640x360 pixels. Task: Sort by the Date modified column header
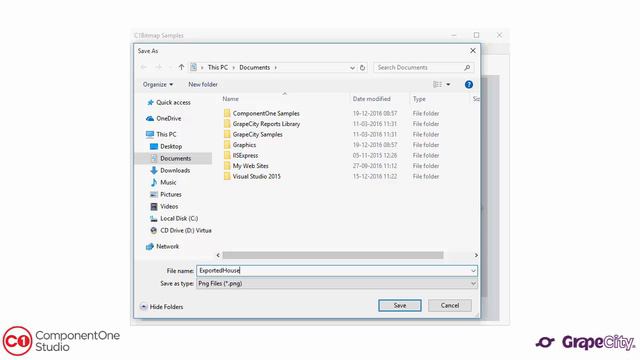371,99
